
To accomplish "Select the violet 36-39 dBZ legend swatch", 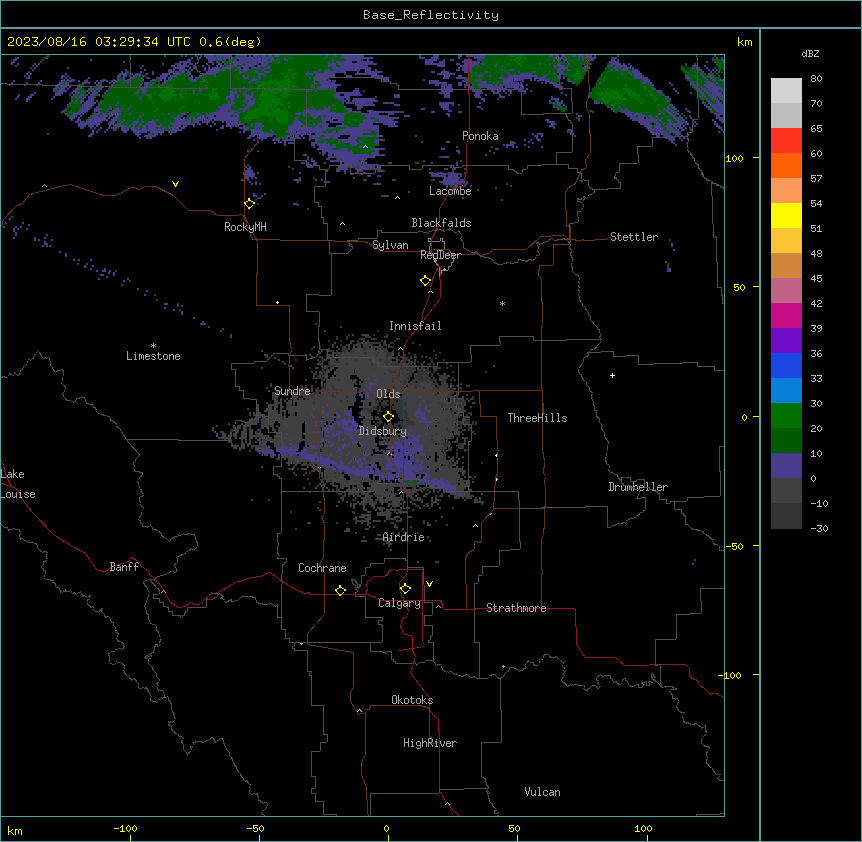I will coord(786,340).
